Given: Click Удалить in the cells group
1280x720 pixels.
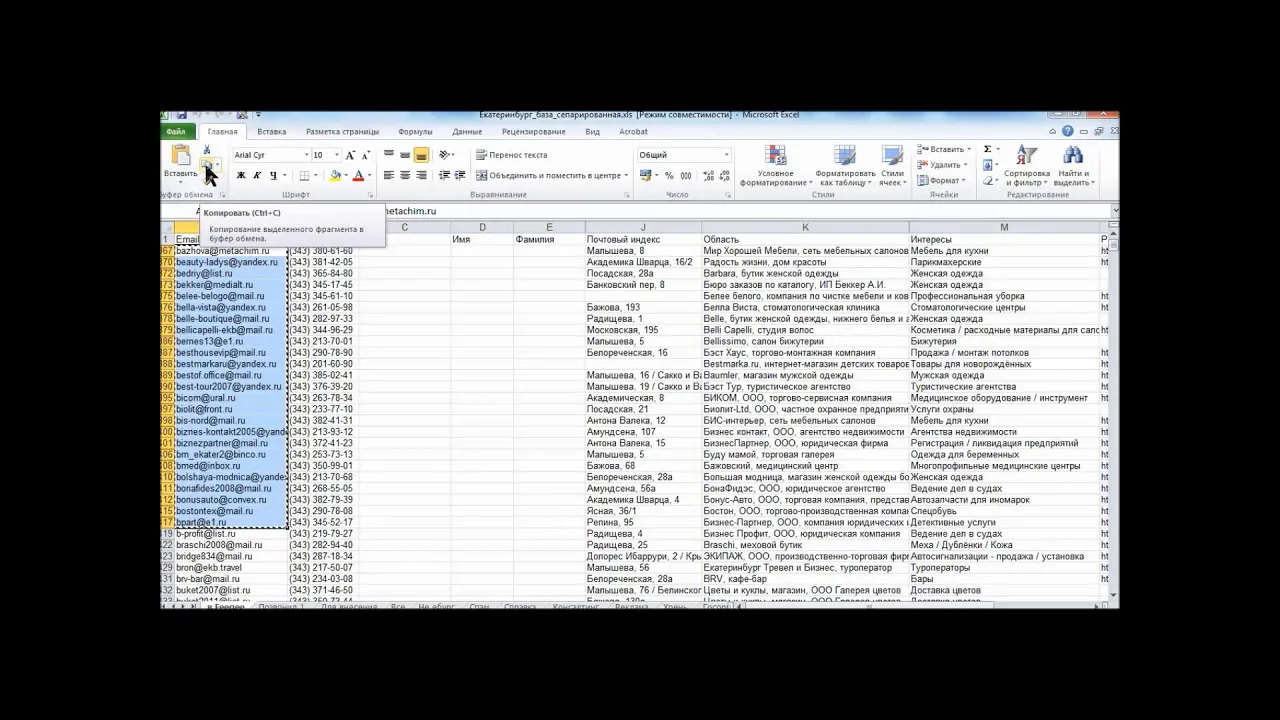Looking at the screenshot, I should click(941, 165).
